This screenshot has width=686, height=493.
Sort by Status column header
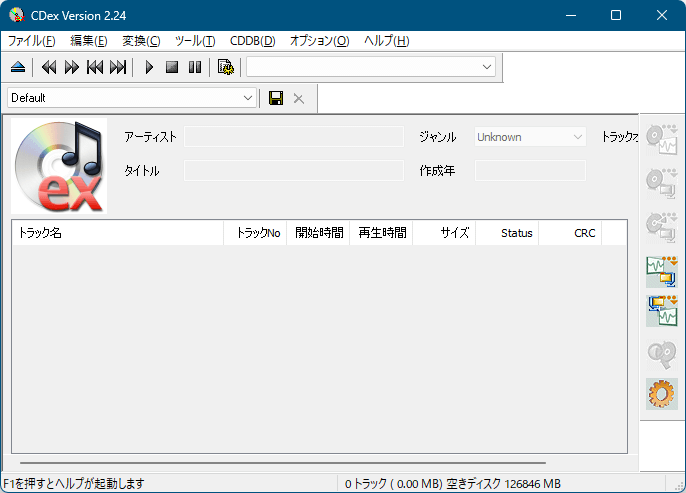pos(507,233)
